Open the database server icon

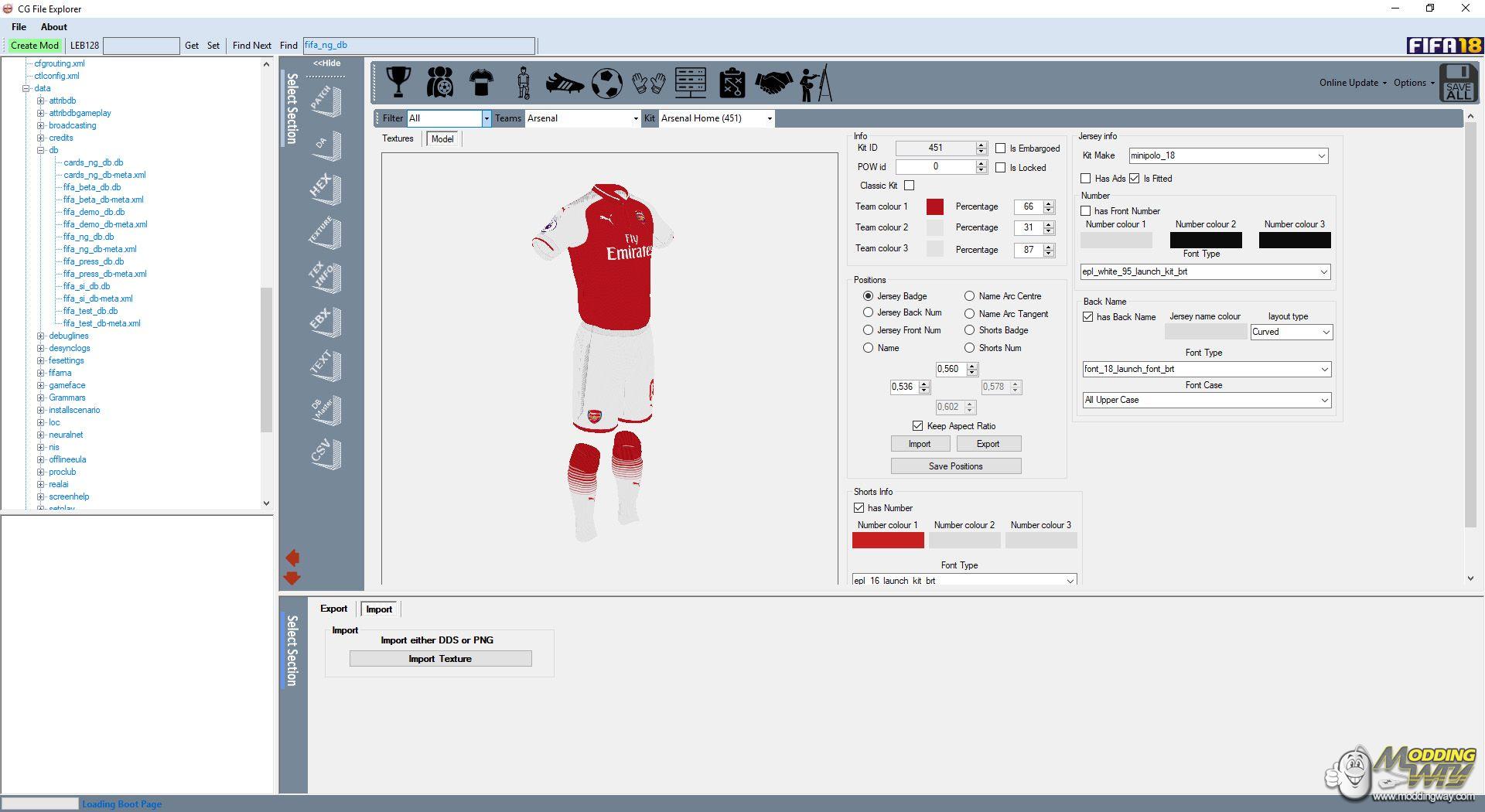(x=691, y=82)
